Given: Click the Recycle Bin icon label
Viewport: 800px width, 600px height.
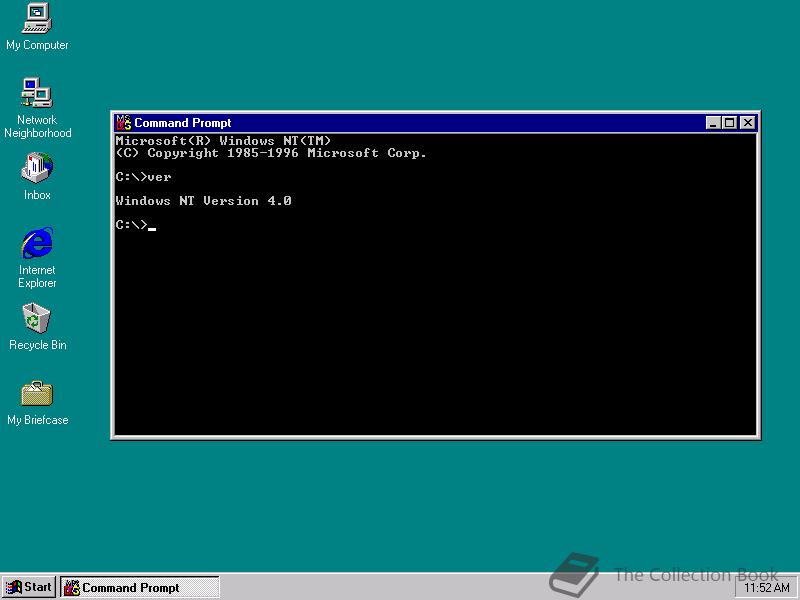Looking at the screenshot, I should pyautogui.click(x=38, y=345).
